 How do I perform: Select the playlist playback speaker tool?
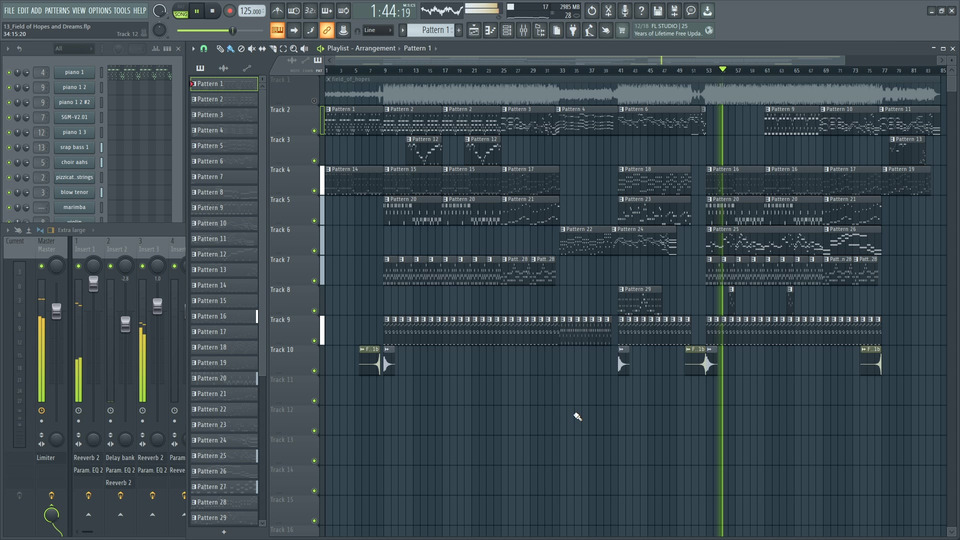pyautogui.click(x=304, y=48)
